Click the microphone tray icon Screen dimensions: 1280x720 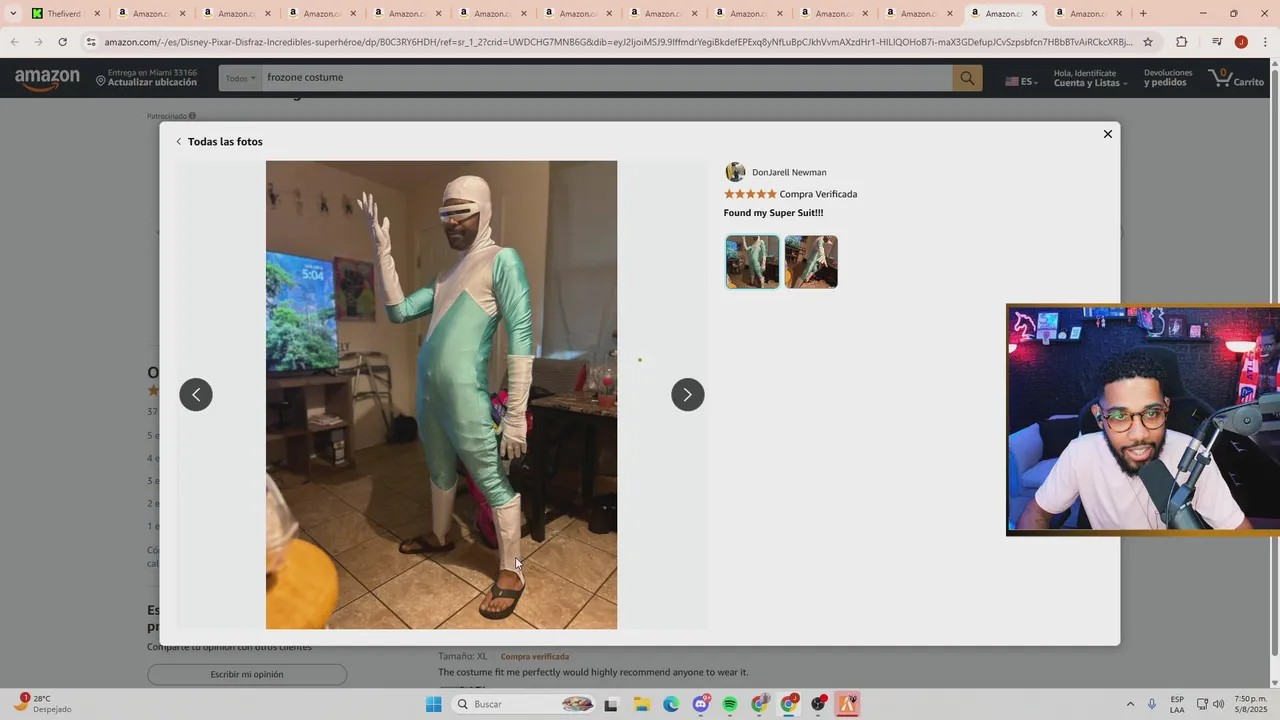(x=1152, y=704)
